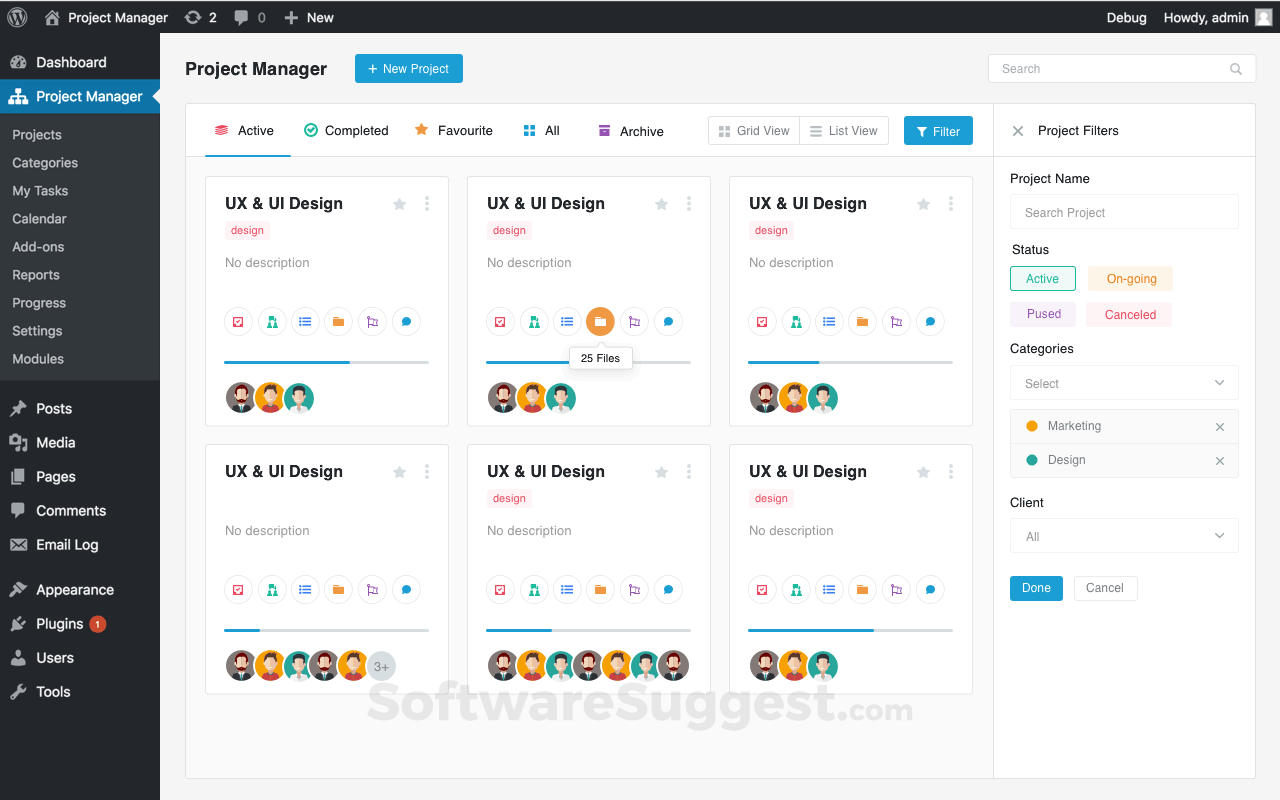Open the Tasks icon on the first project card

pos(238,321)
